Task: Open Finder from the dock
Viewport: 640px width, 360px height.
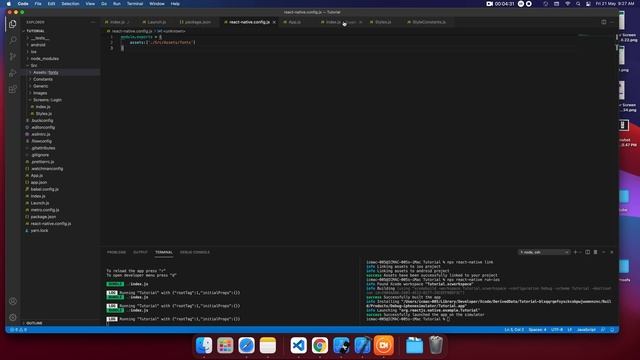Action: click(x=204, y=345)
